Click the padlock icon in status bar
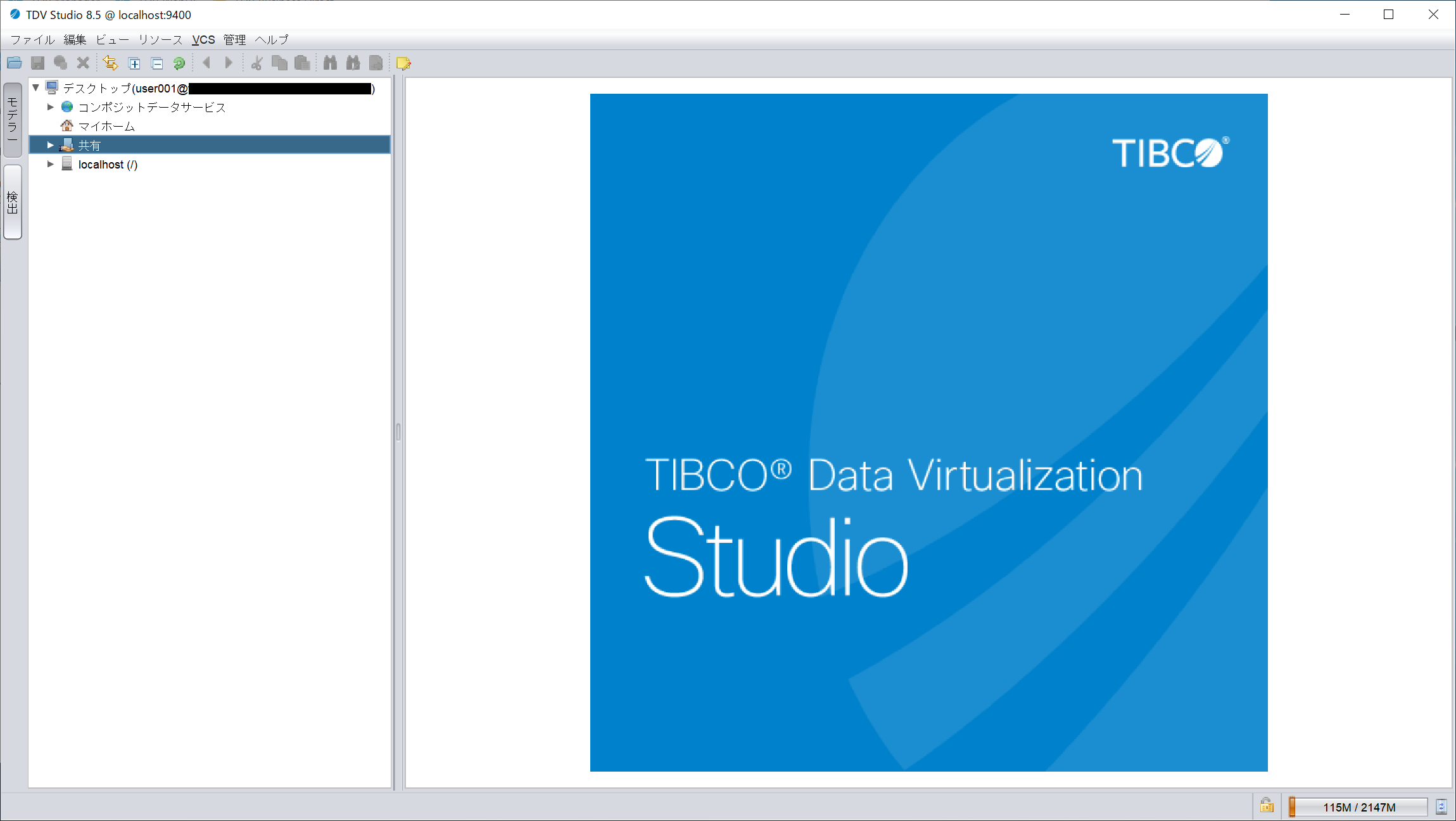The width and height of the screenshot is (1456, 821). 1267,806
